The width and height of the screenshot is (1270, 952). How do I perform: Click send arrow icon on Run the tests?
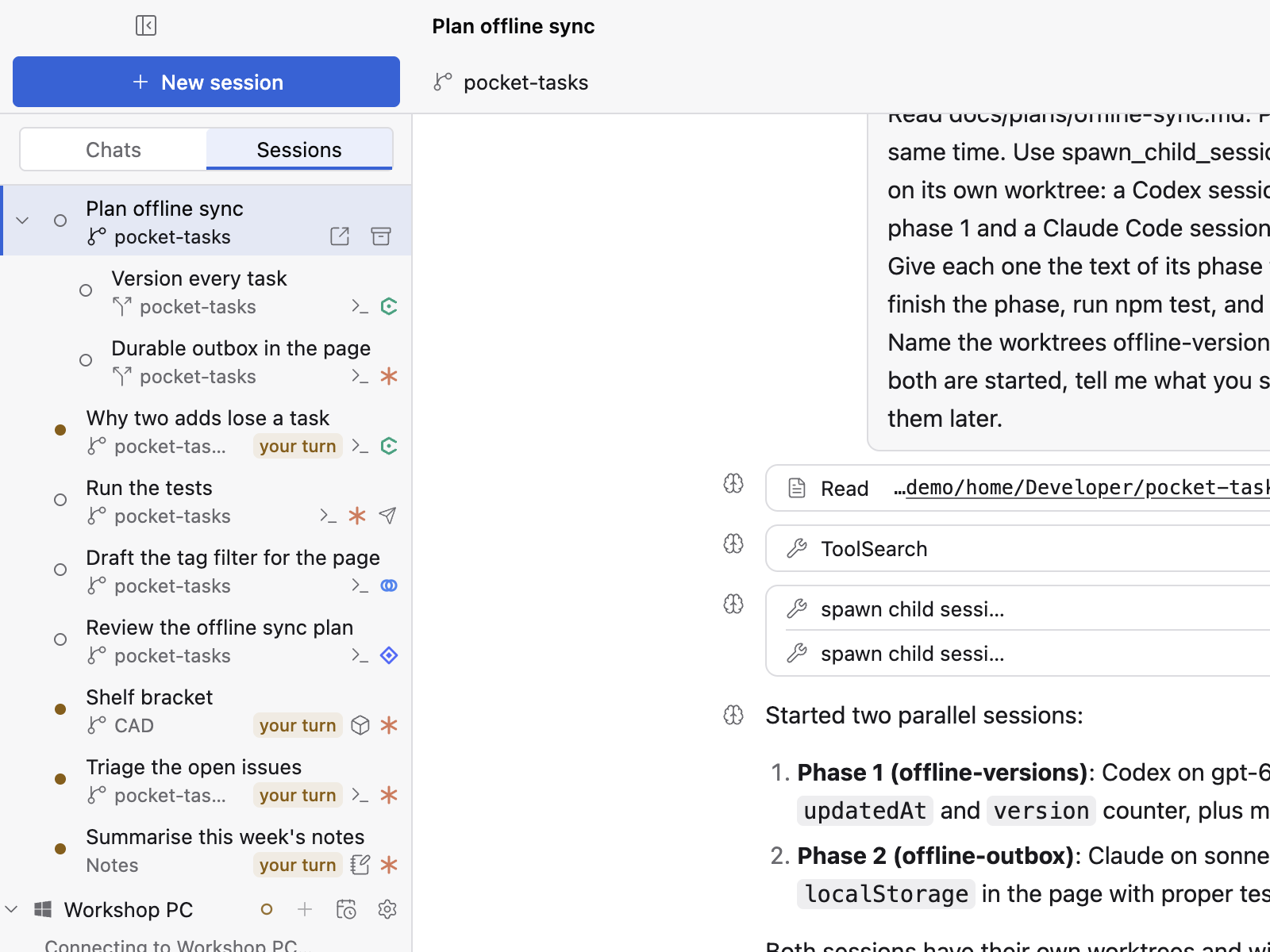pyautogui.click(x=387, y=516)
